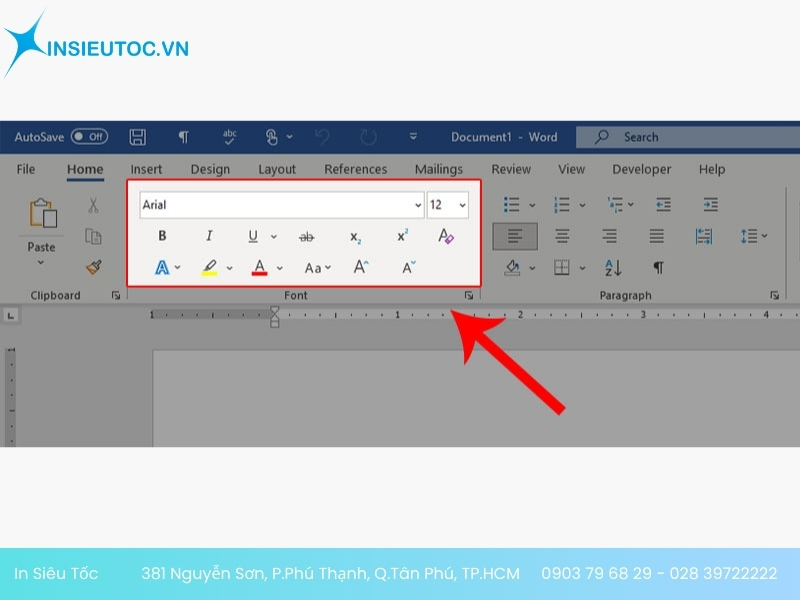Toggle Bold formatting
This screenshot has height=600, width=800.
point(162,236)
